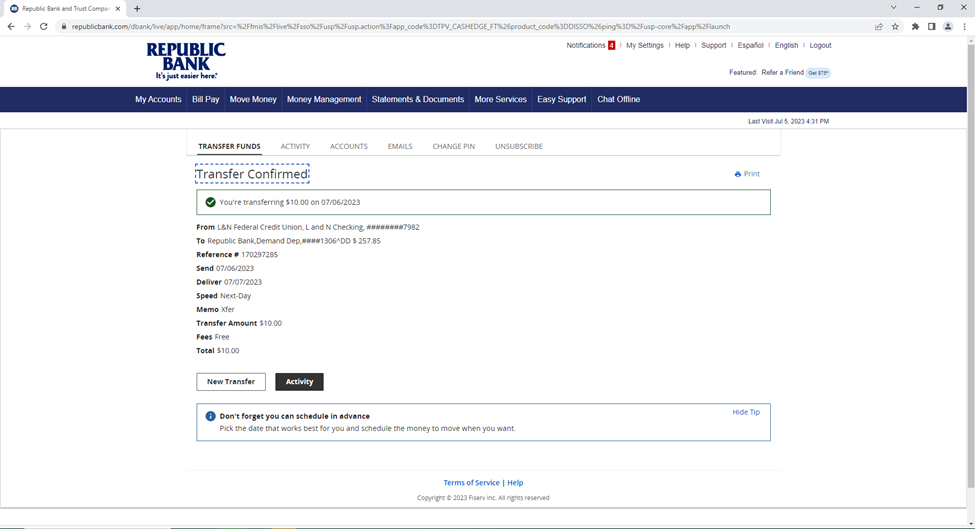Image resolution: width=975 pixels, height=529 pixels.
Task: Open the tab search chevron in title bar
Action: click(894, 7)
